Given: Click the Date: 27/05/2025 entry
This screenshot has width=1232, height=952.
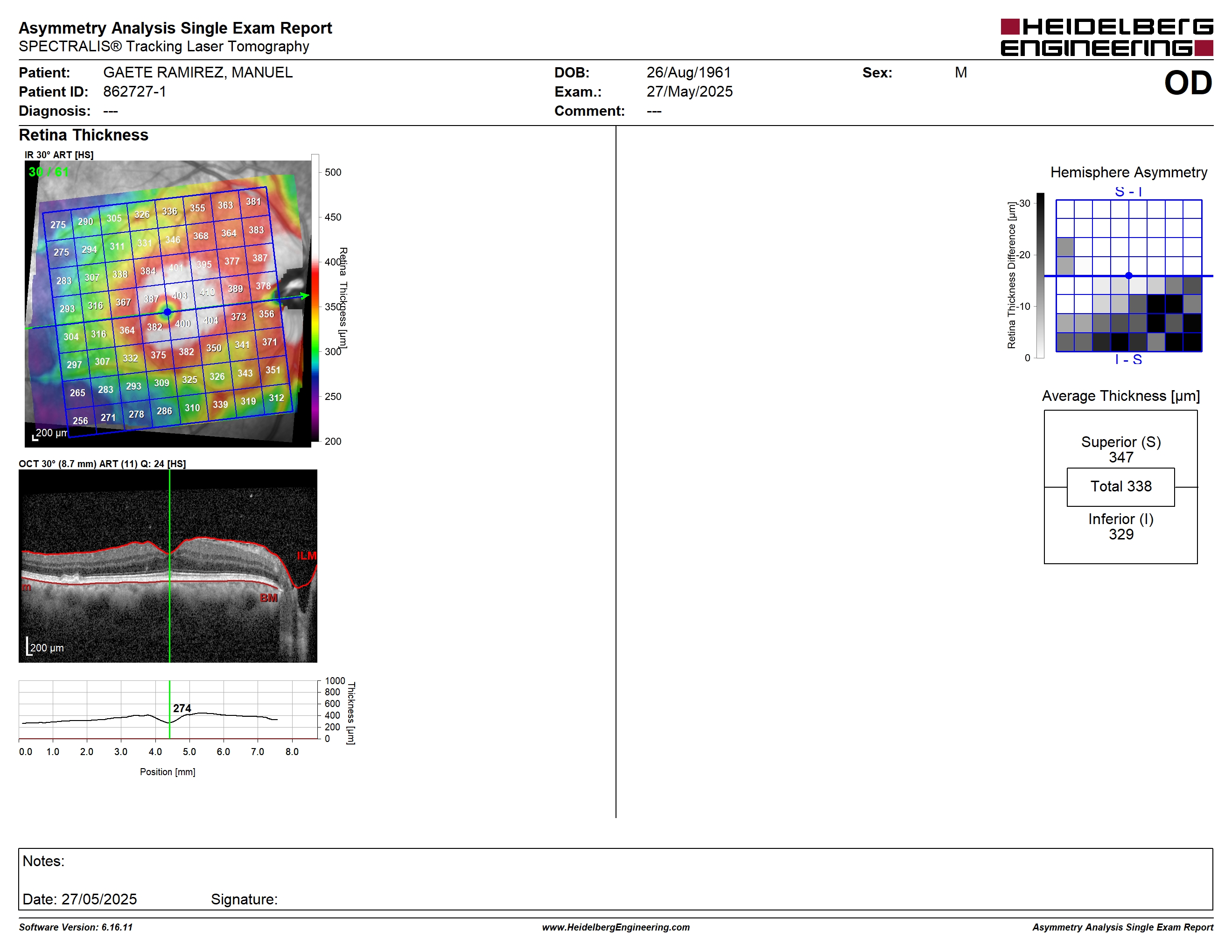Looking at the screenshot, I should [x=79, y=900].
